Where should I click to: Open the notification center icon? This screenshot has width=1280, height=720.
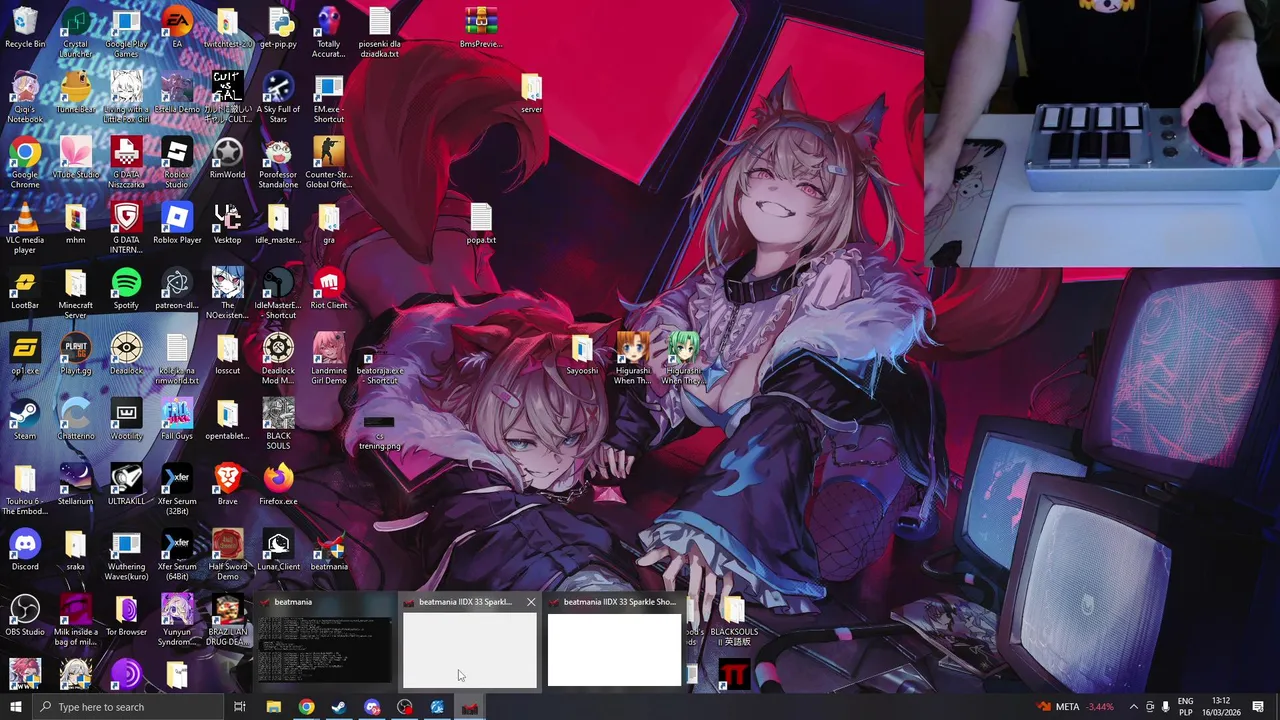point(1258,707)
